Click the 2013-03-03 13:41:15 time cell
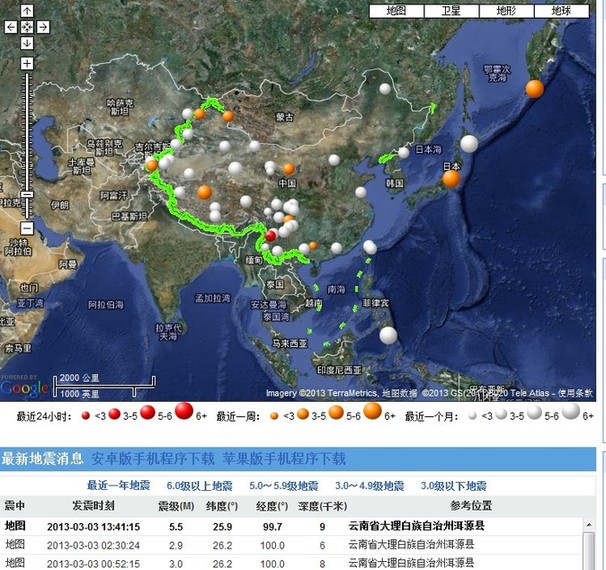The height and width of the screenshot is (570, 606). pos(94,527)
